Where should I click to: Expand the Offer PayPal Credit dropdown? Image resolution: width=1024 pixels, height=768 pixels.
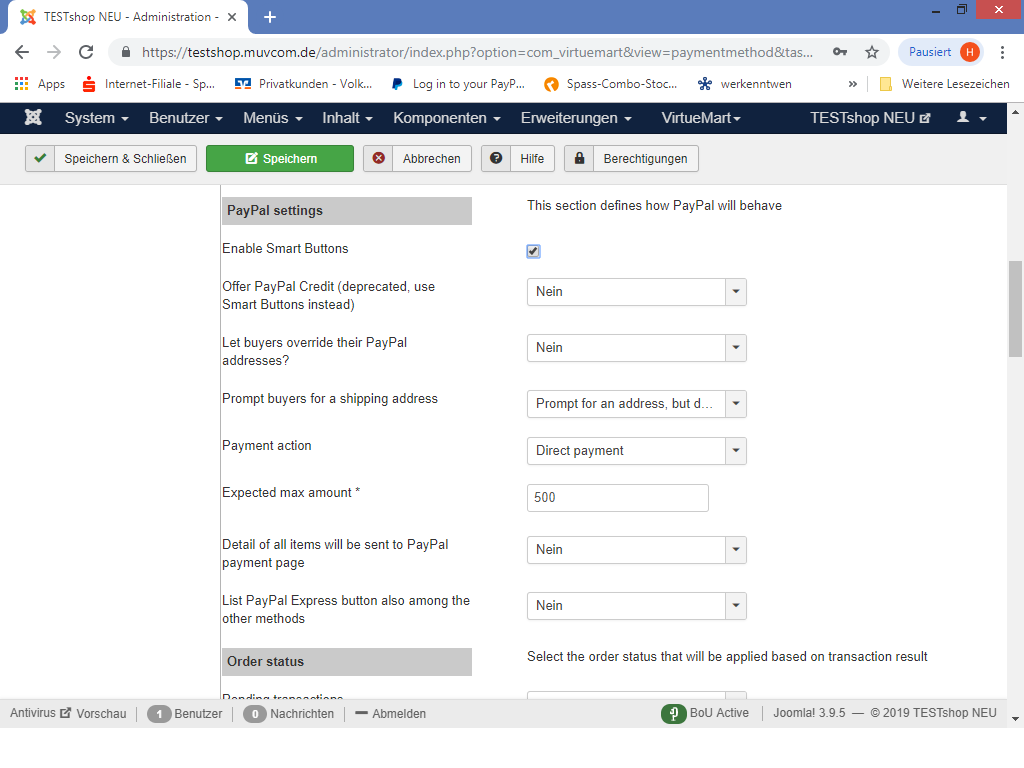736,292
